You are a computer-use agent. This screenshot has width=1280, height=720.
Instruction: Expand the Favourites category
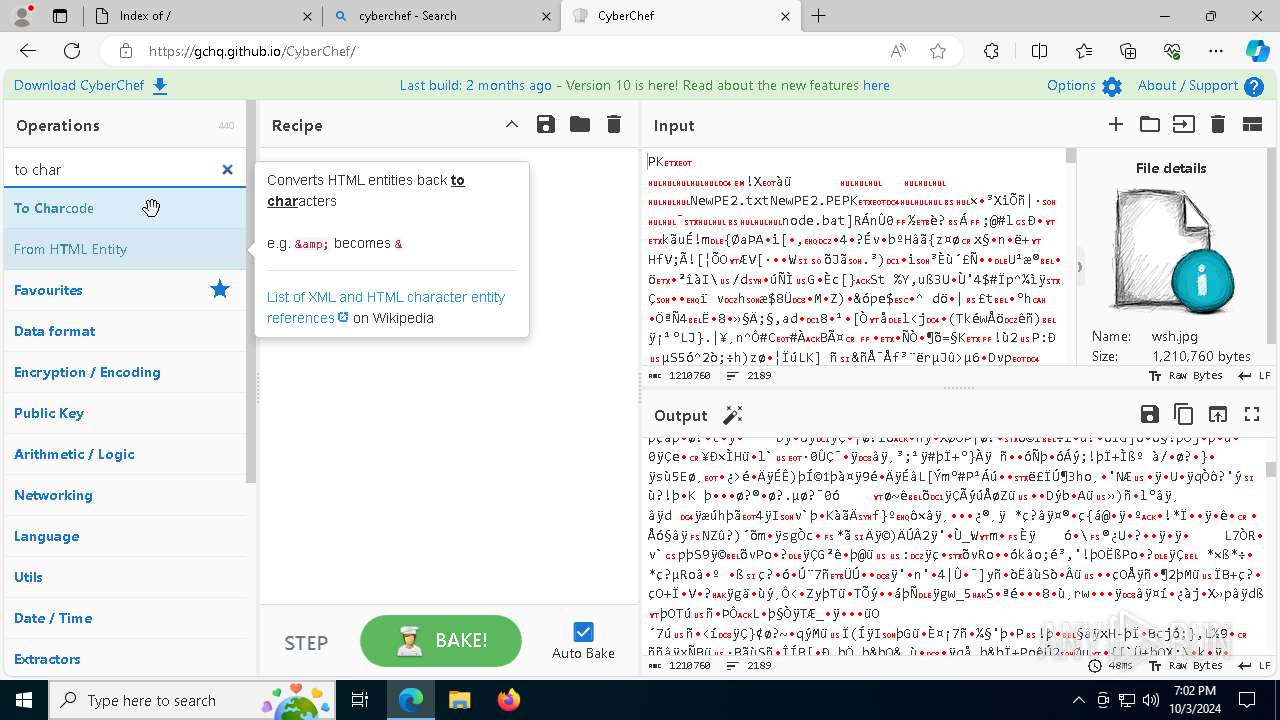coord(125,290)
